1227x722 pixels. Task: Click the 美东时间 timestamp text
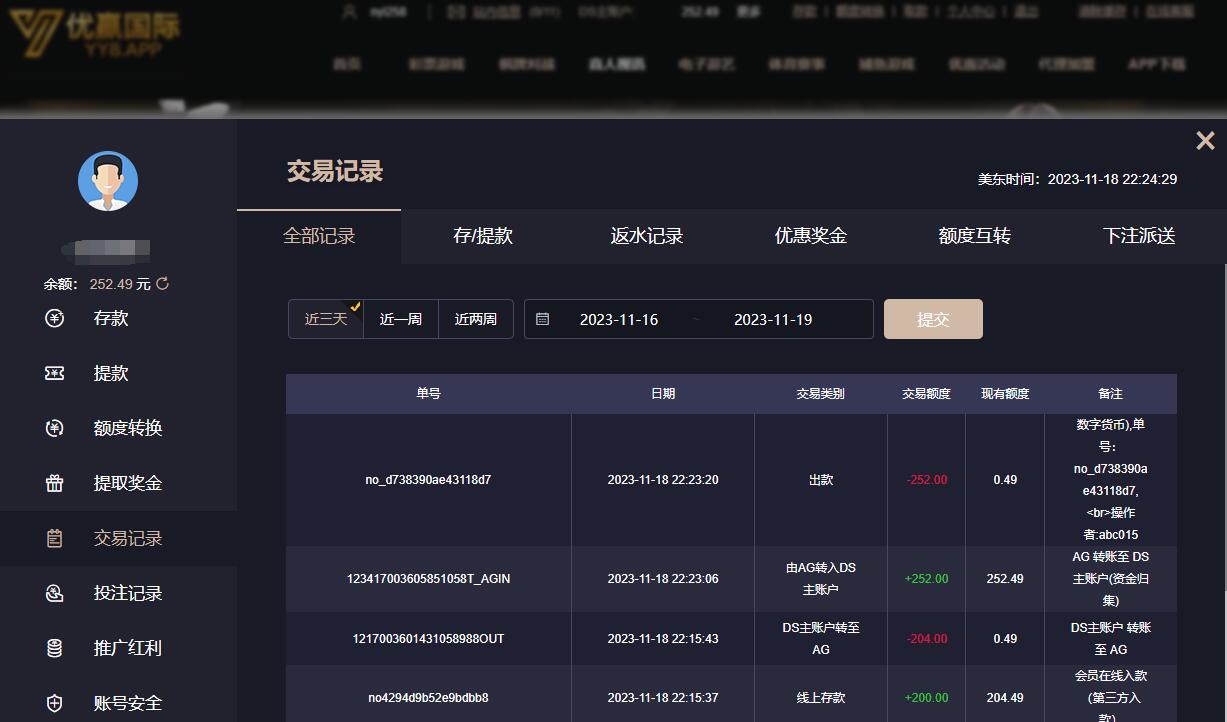(x=1077, y=179)
